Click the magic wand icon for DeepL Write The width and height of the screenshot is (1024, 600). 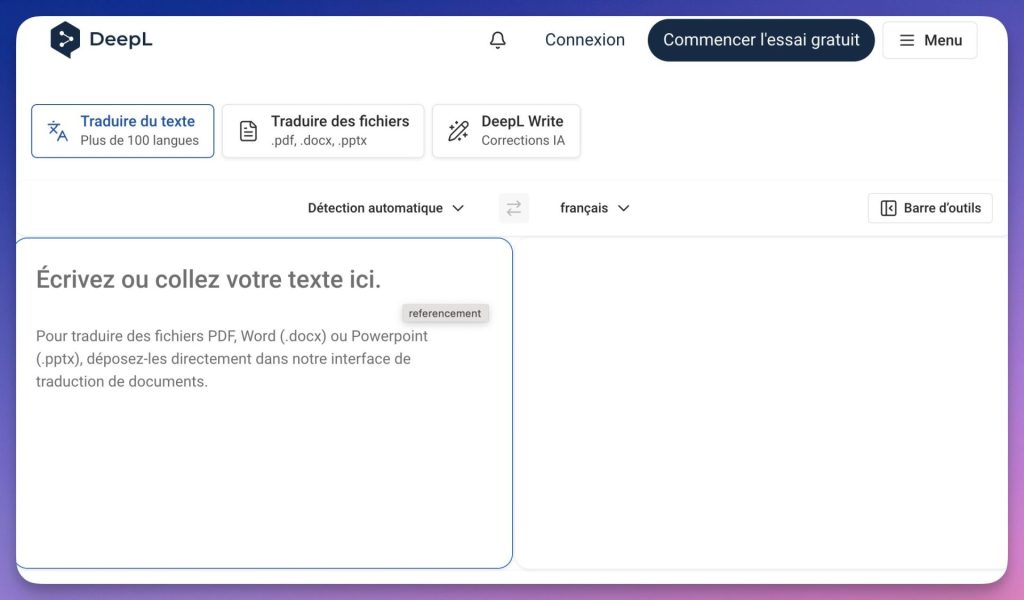458,130
